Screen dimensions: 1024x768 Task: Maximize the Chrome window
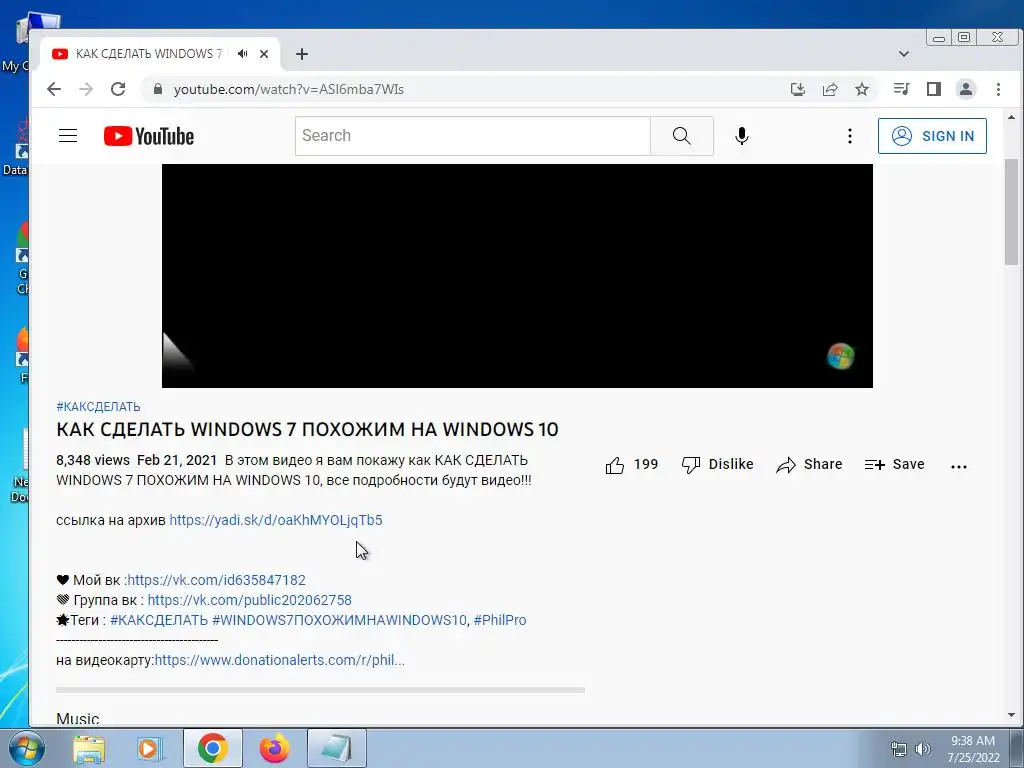964,38
